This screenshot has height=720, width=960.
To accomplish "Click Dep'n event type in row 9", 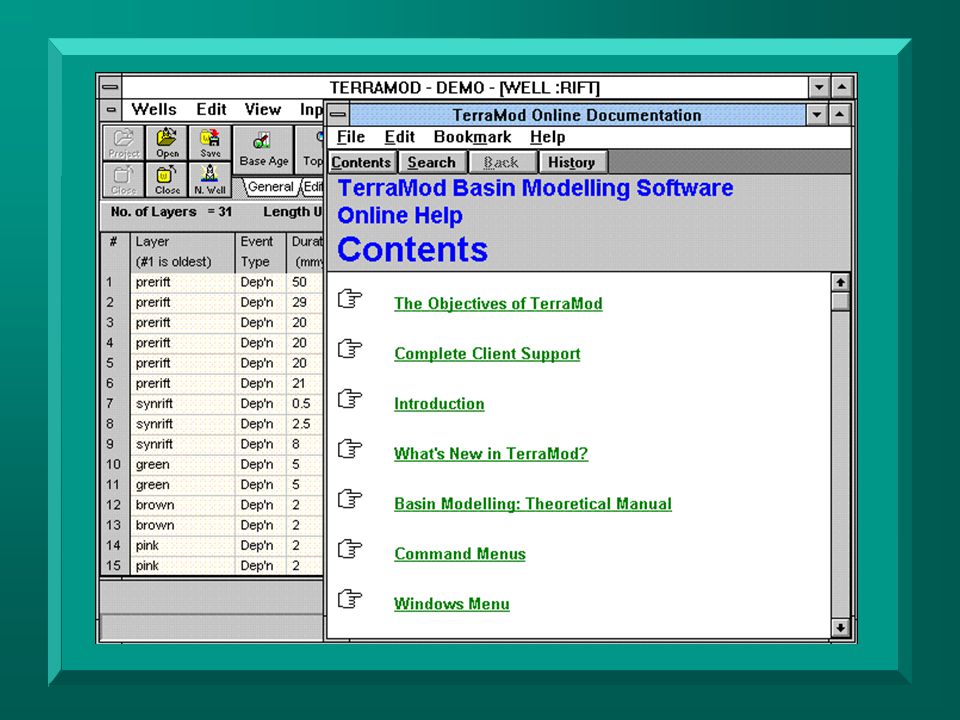I will (260, 444).
